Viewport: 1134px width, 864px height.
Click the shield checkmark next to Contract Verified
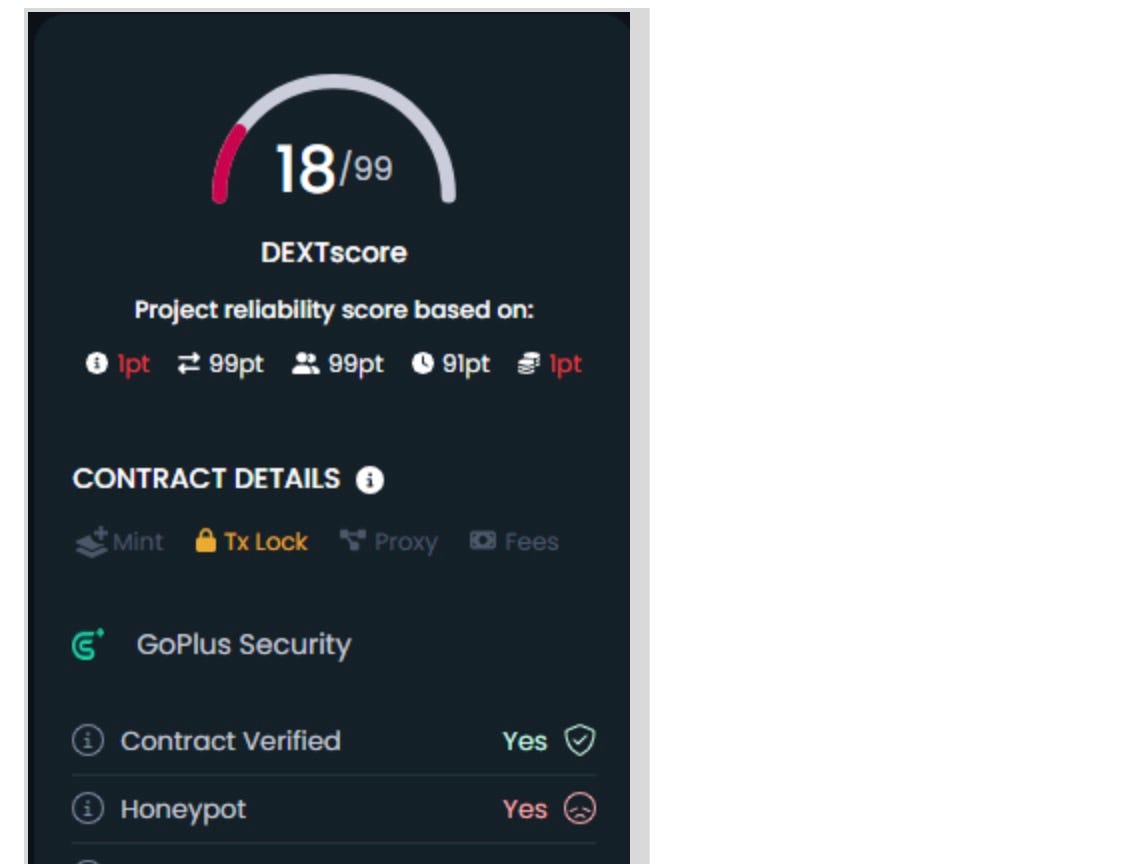[582, 740]
